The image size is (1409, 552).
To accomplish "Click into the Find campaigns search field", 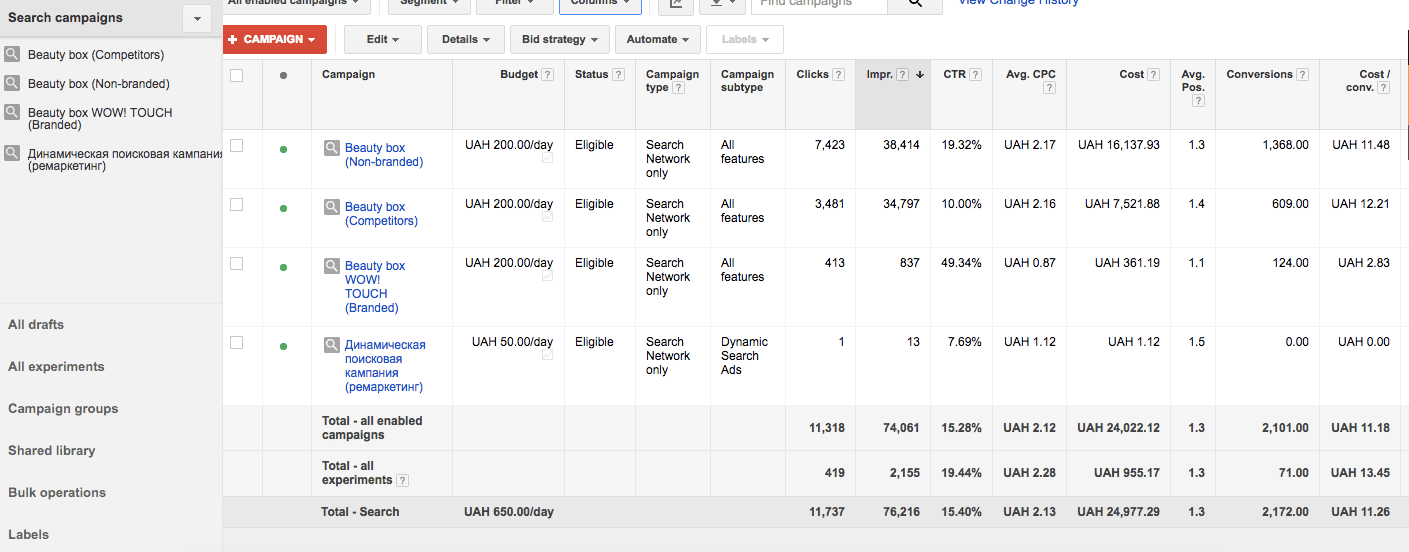I will [x=818, y=4].
